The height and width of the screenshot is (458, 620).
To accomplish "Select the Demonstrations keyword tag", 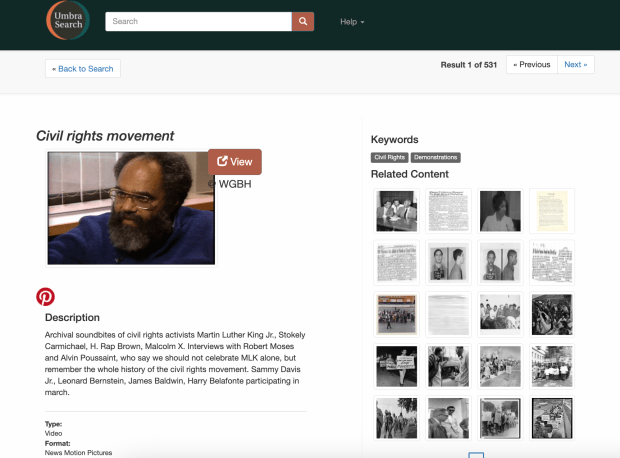I will (435, 157).
